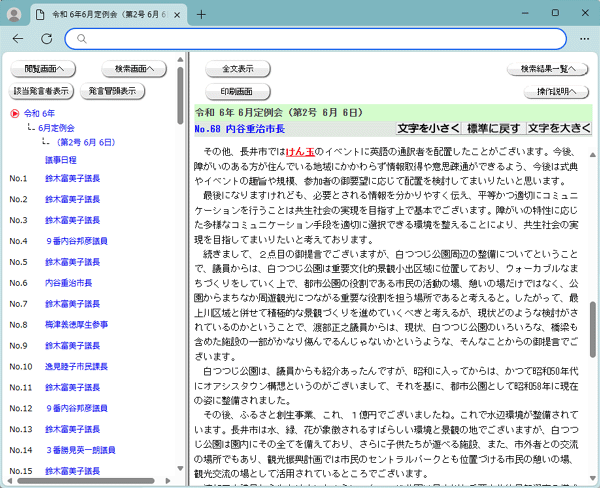Screen dimensions: 600x488
Task: Close the 令和6年6月定例会 tab
Action: [177, 15]
